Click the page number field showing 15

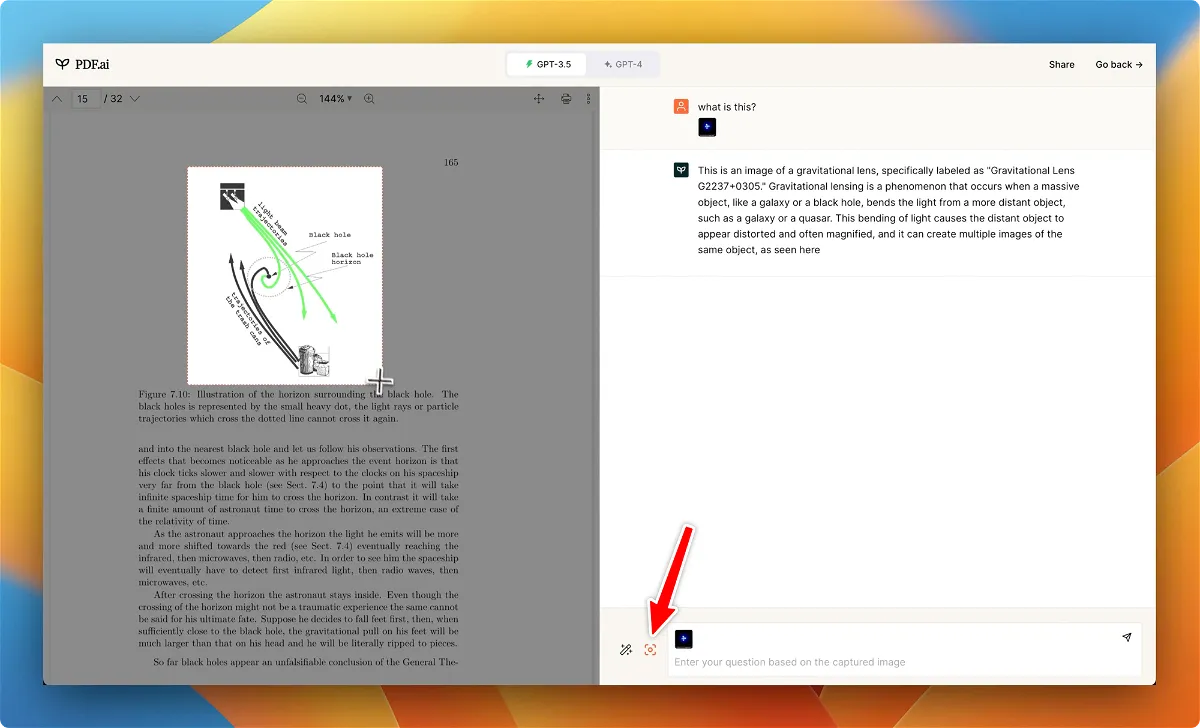[84, 99]
